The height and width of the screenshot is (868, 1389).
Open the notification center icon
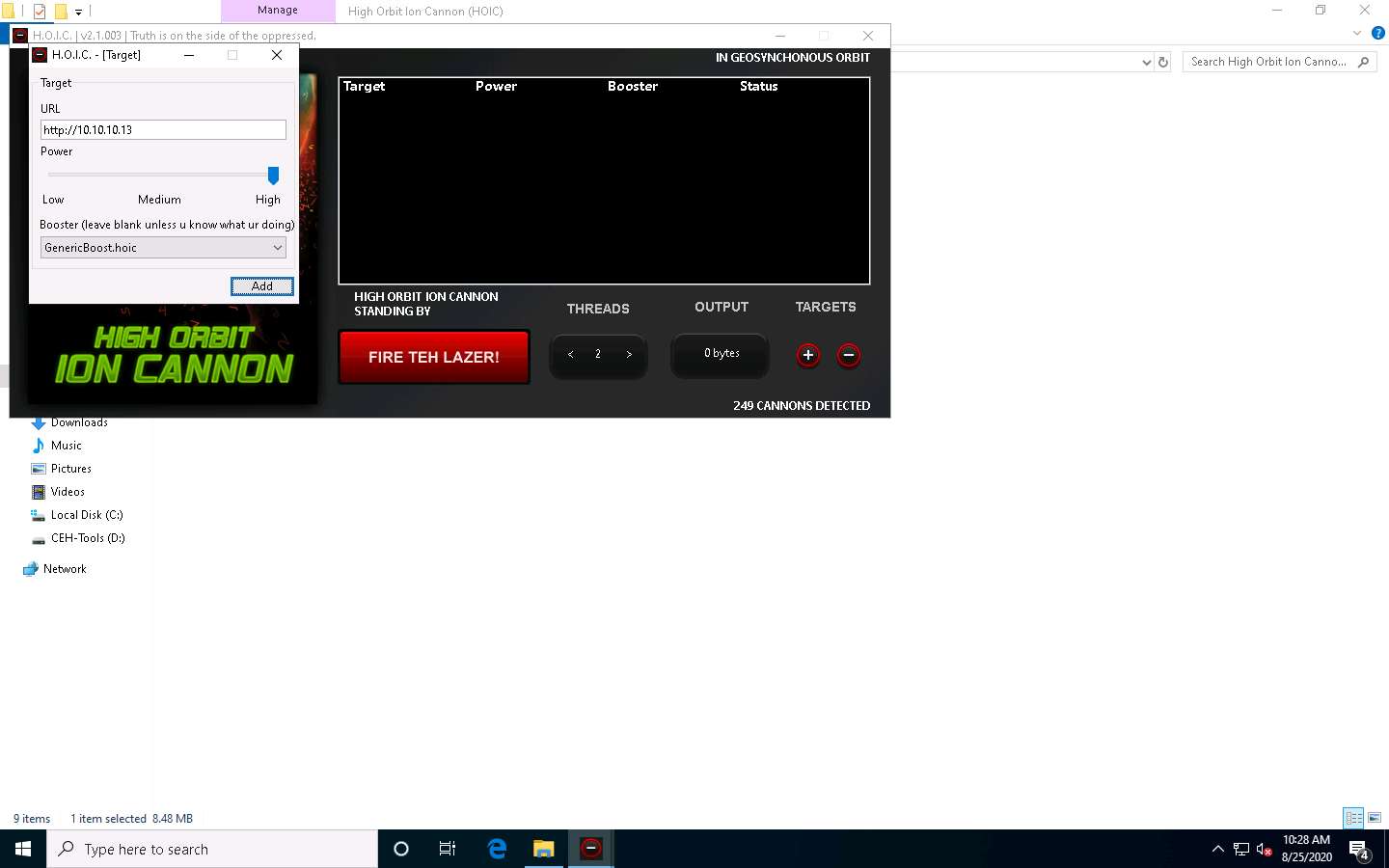point(1360,850)
